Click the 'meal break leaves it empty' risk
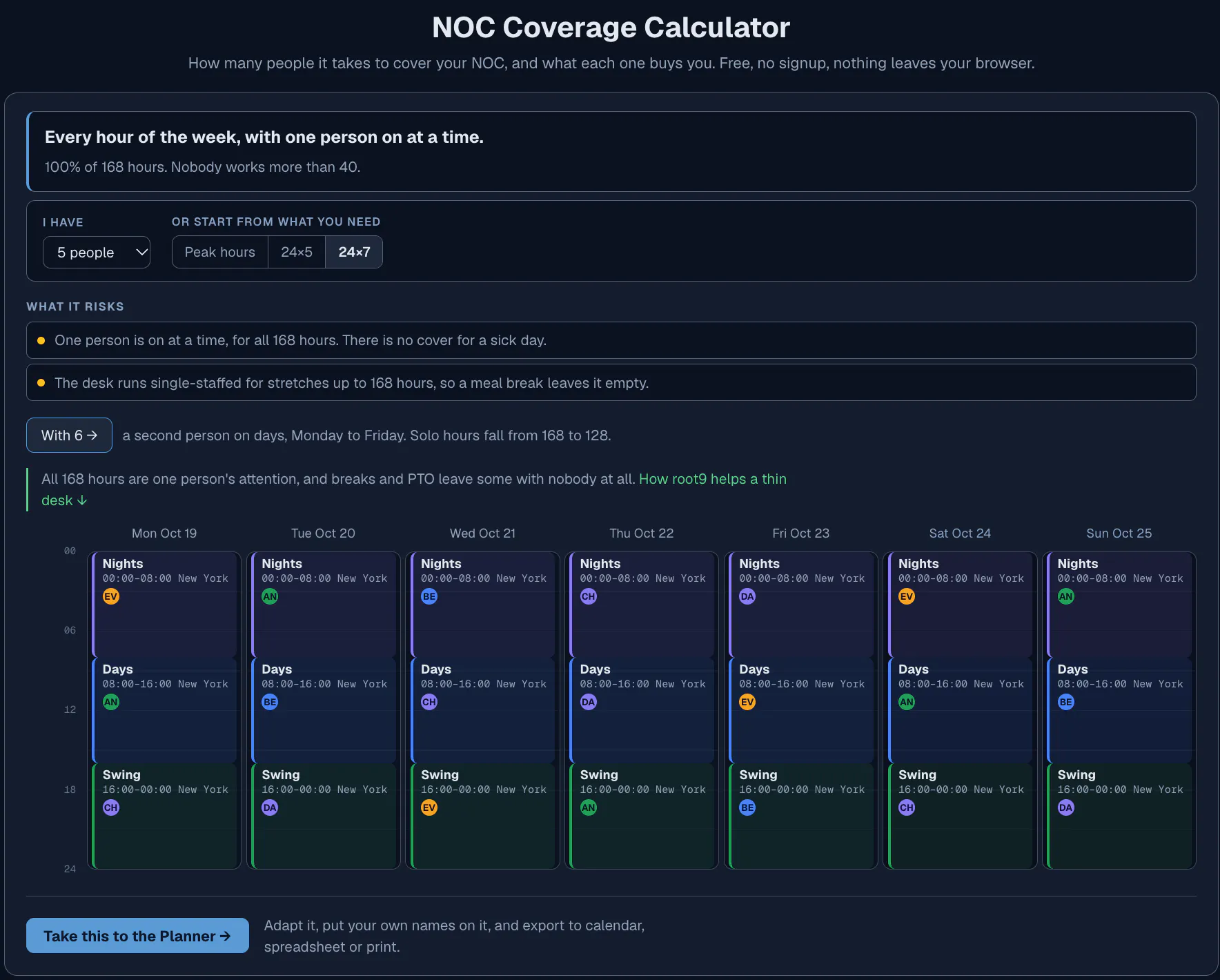This screenshot has height=980, width=1220. 611,383
